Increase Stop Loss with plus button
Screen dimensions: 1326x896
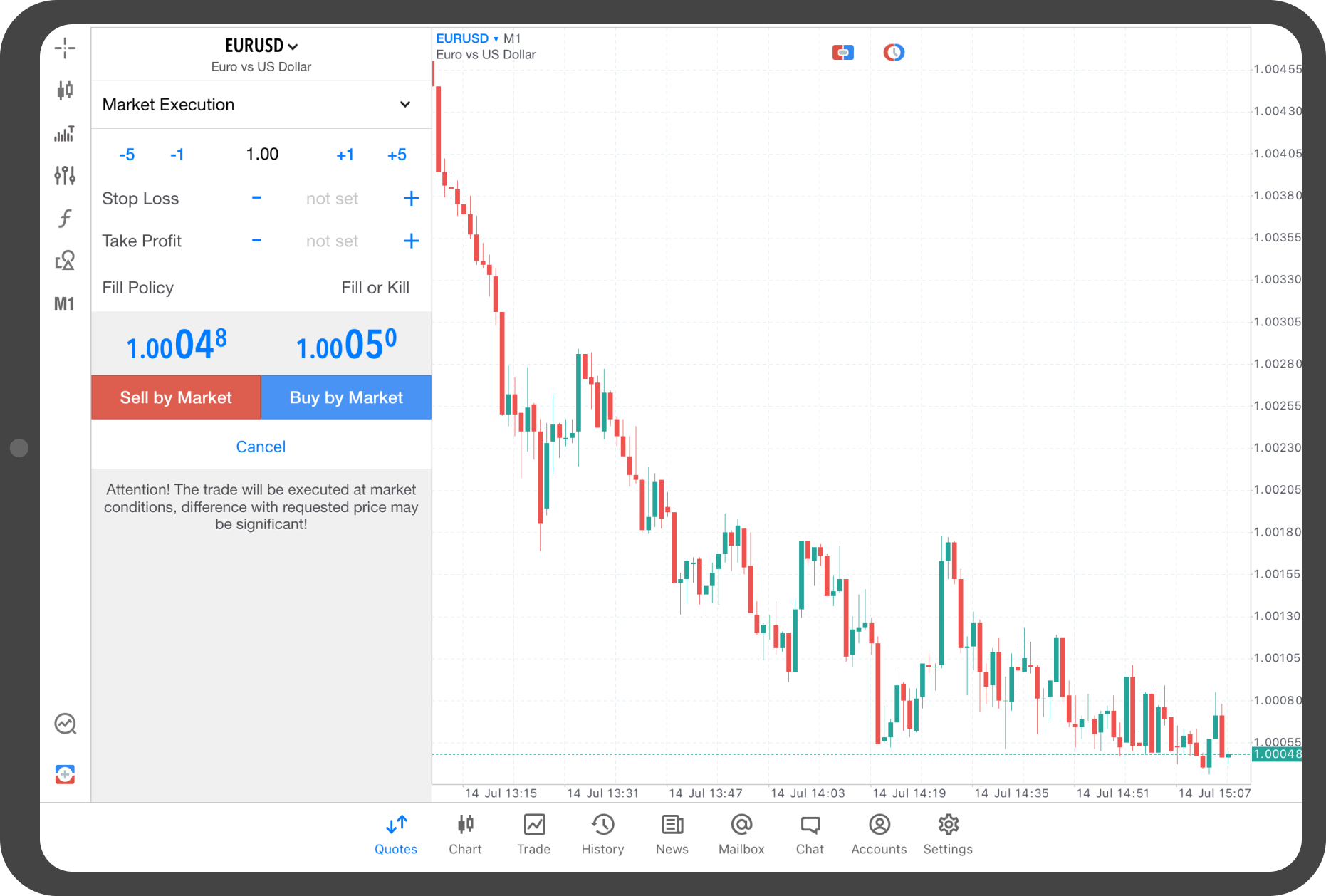pos(411,199)
